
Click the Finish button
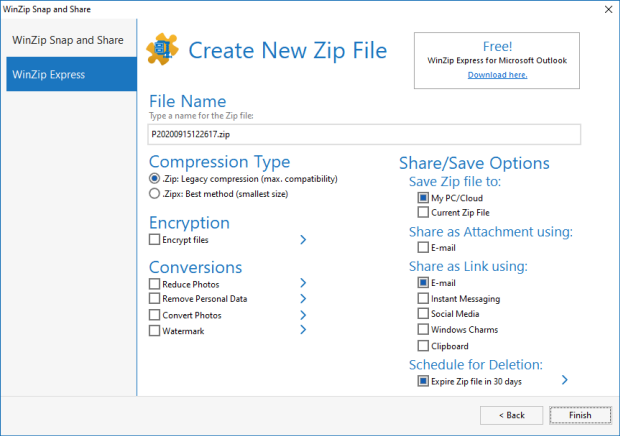click(x=580, y=415)
